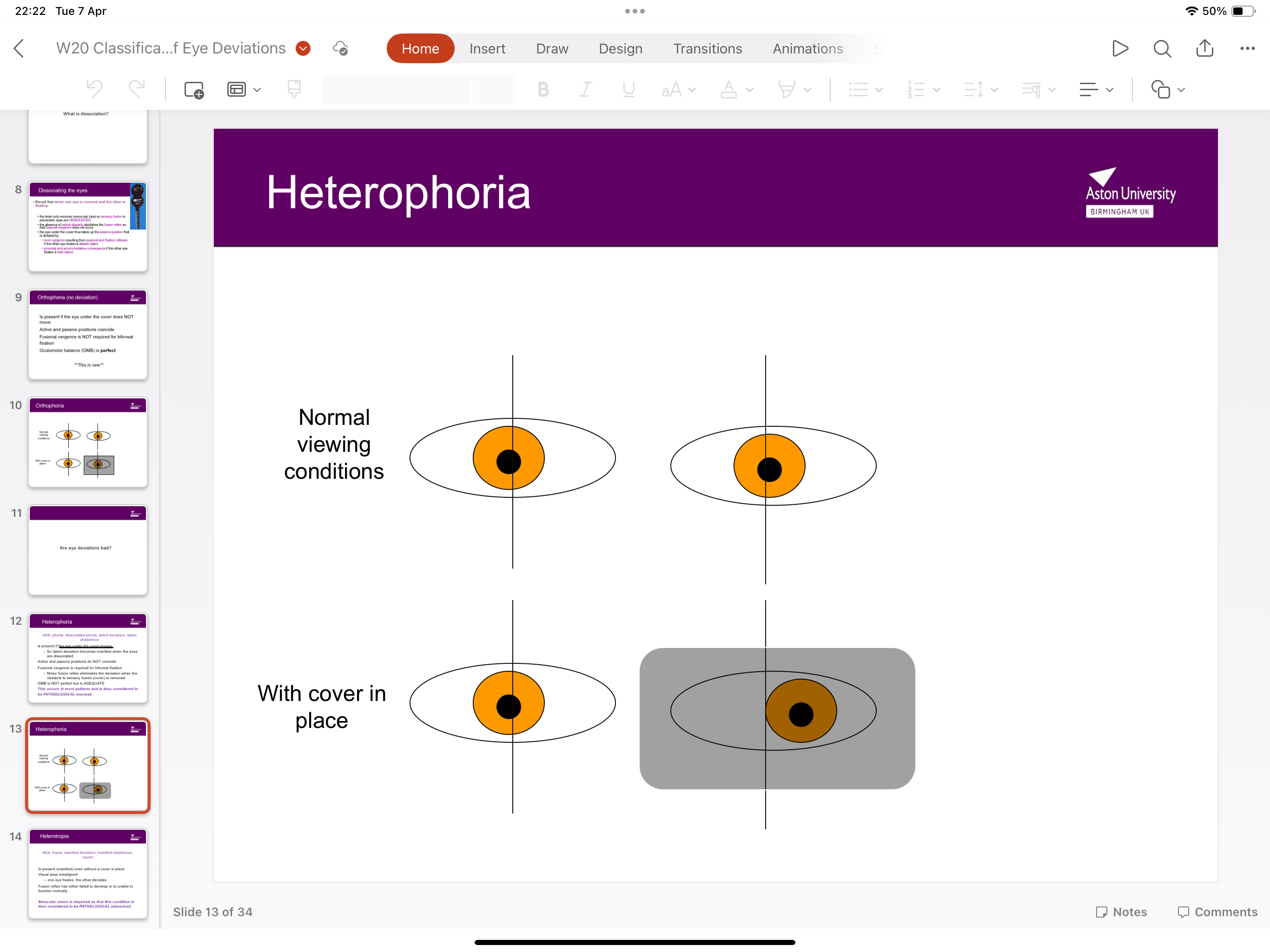
Task: Switch to the Insert tab
Action: point(487,48)
